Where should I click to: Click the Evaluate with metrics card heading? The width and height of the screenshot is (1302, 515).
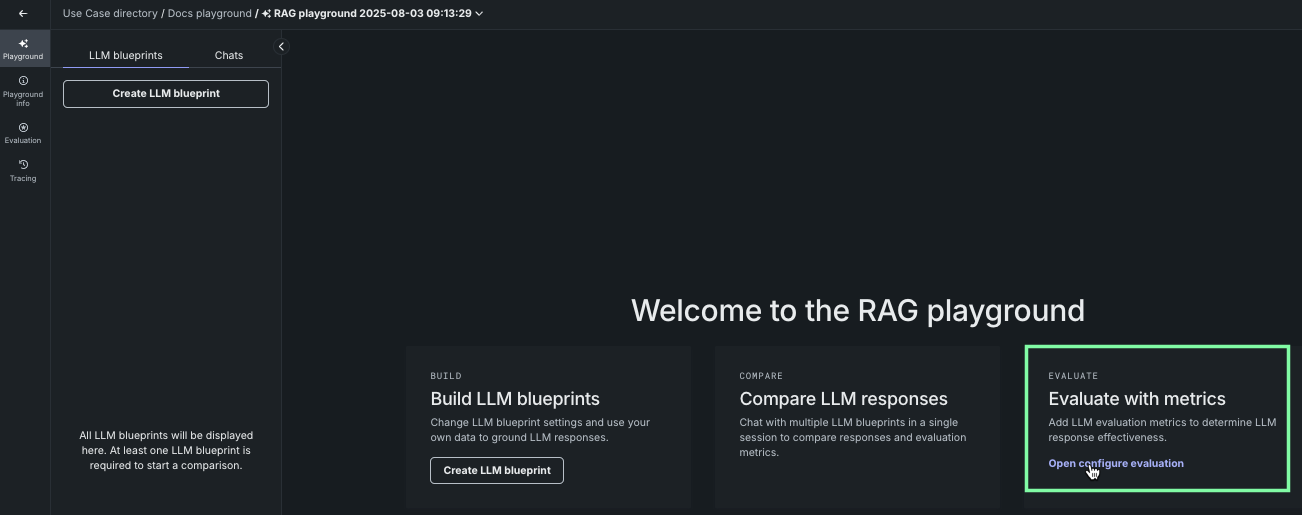pos(1136,399)
